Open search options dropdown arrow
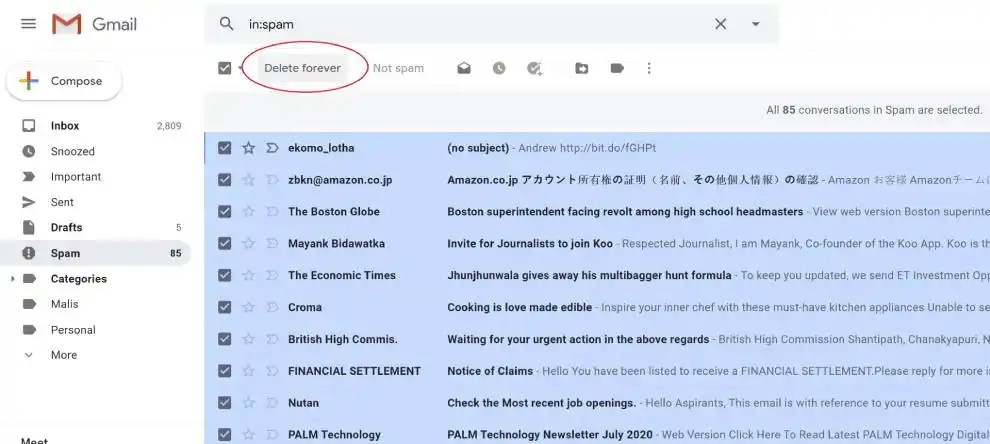This screenshot has width=990, height=444. pos(756,24)
